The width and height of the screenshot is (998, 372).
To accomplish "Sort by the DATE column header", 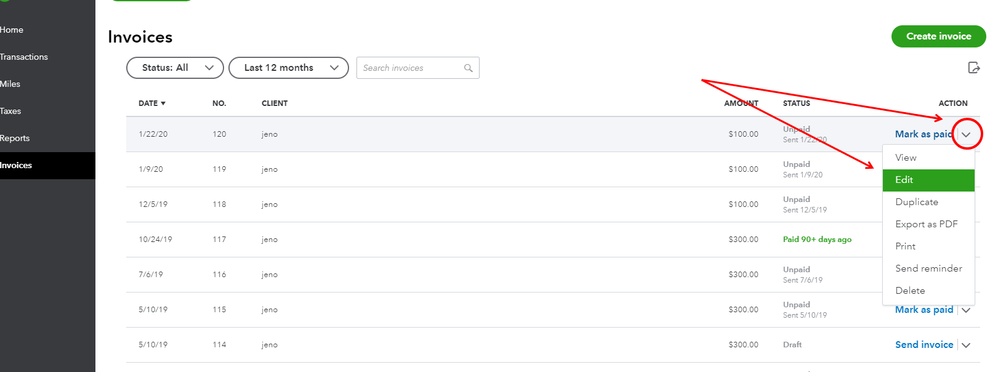I will pyautogui.click(x=152, y=103).
